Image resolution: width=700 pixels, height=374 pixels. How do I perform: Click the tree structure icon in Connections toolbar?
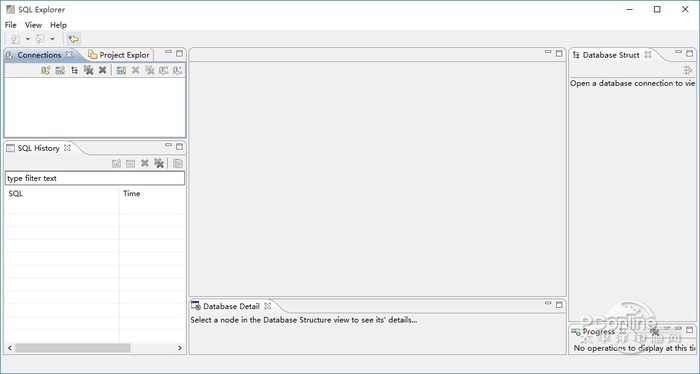(74, 70)
